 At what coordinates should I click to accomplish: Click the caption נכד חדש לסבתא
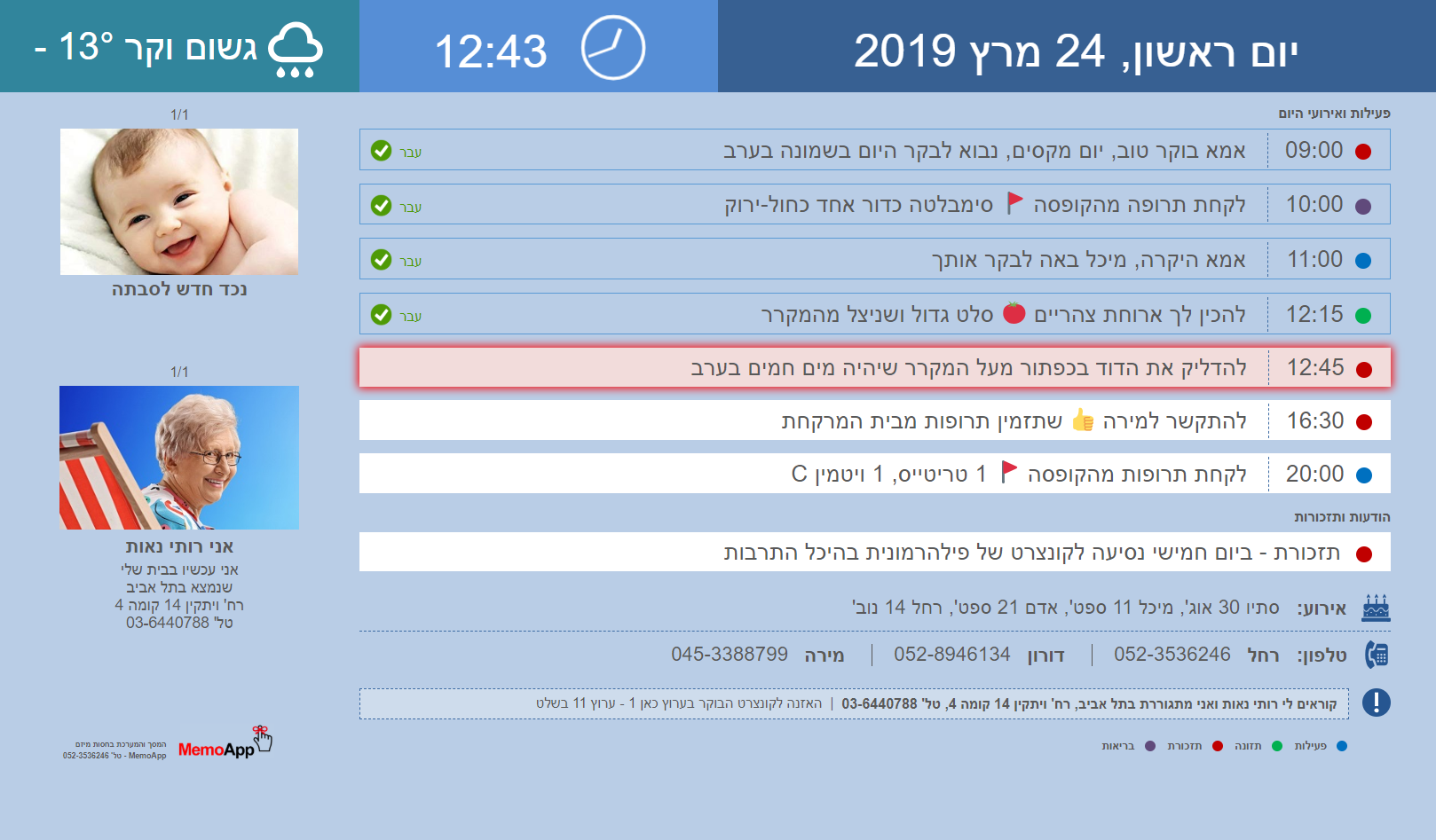click(179, 289)
